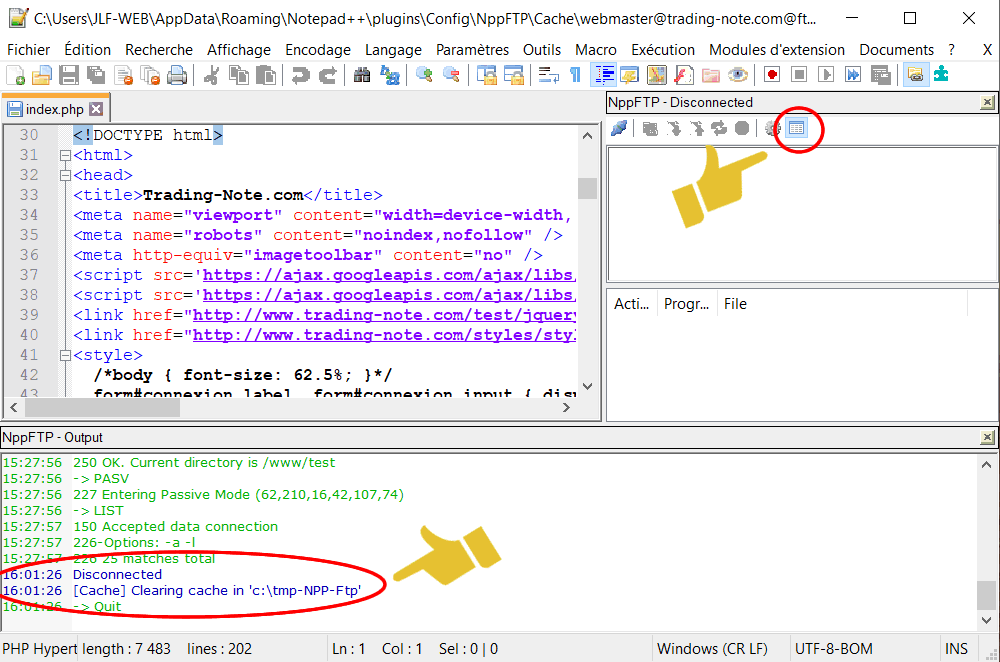The height and width of the screenshot is (662, 1000).
Task: Close the NppFTP Output panel
Action: pos(987,437)
